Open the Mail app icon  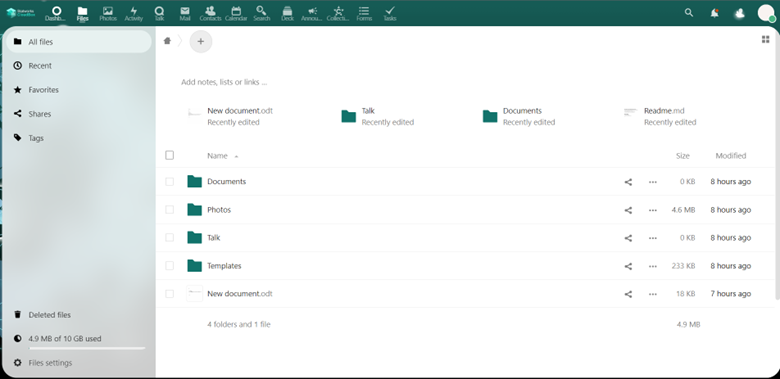point(185,13)
